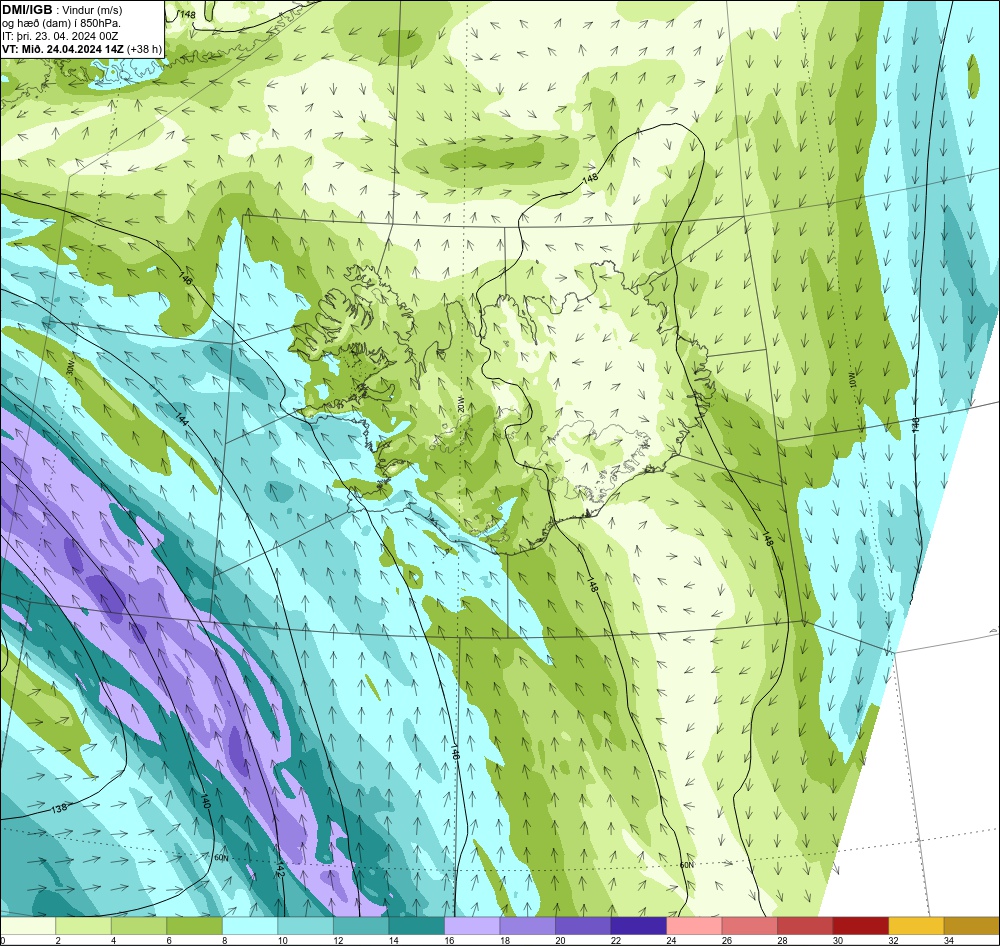Select the '10W' longitude label
Image resolution: width=1000 pixels, height=946 pixels.
(x=852, y=381)
